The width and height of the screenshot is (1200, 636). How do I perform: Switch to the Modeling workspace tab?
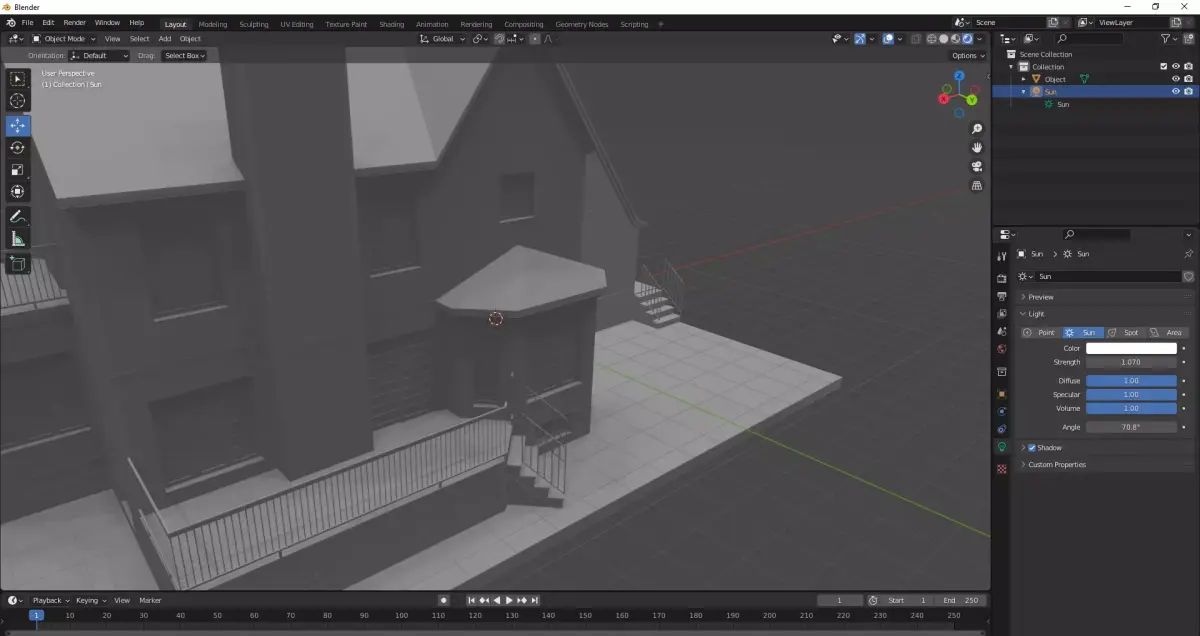213,24
